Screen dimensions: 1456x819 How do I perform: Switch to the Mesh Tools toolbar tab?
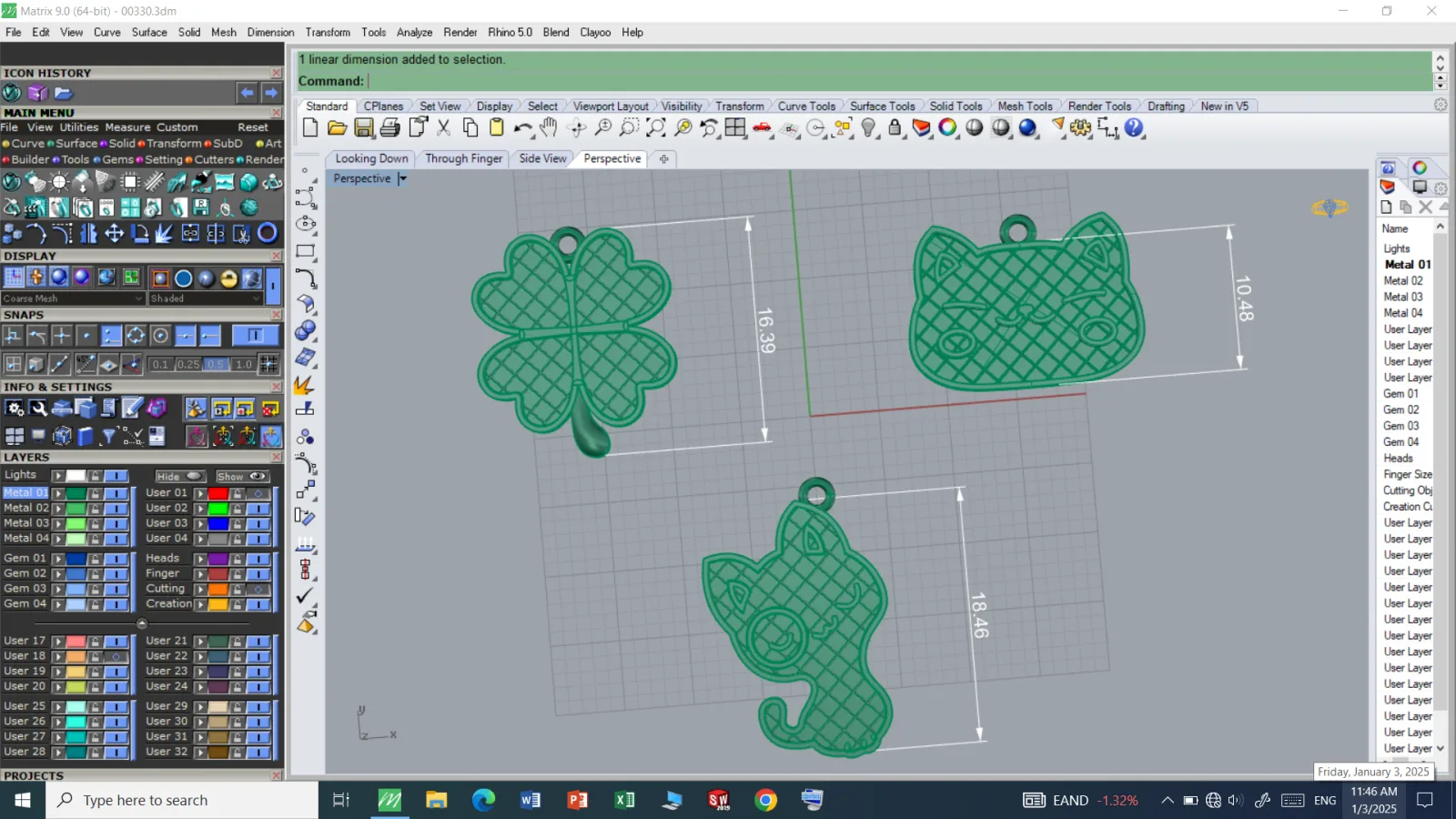point(1025,106)
